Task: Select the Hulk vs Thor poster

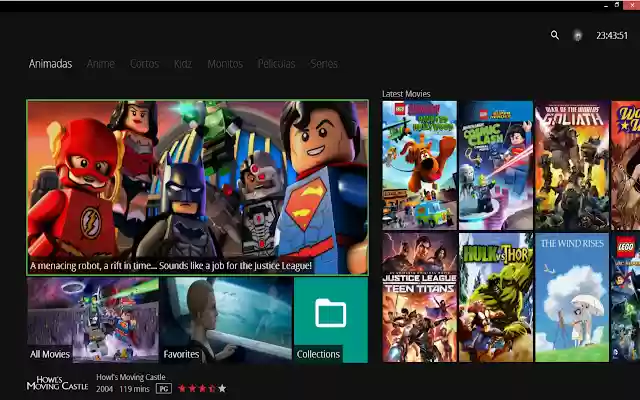Action: coord(496,297)
